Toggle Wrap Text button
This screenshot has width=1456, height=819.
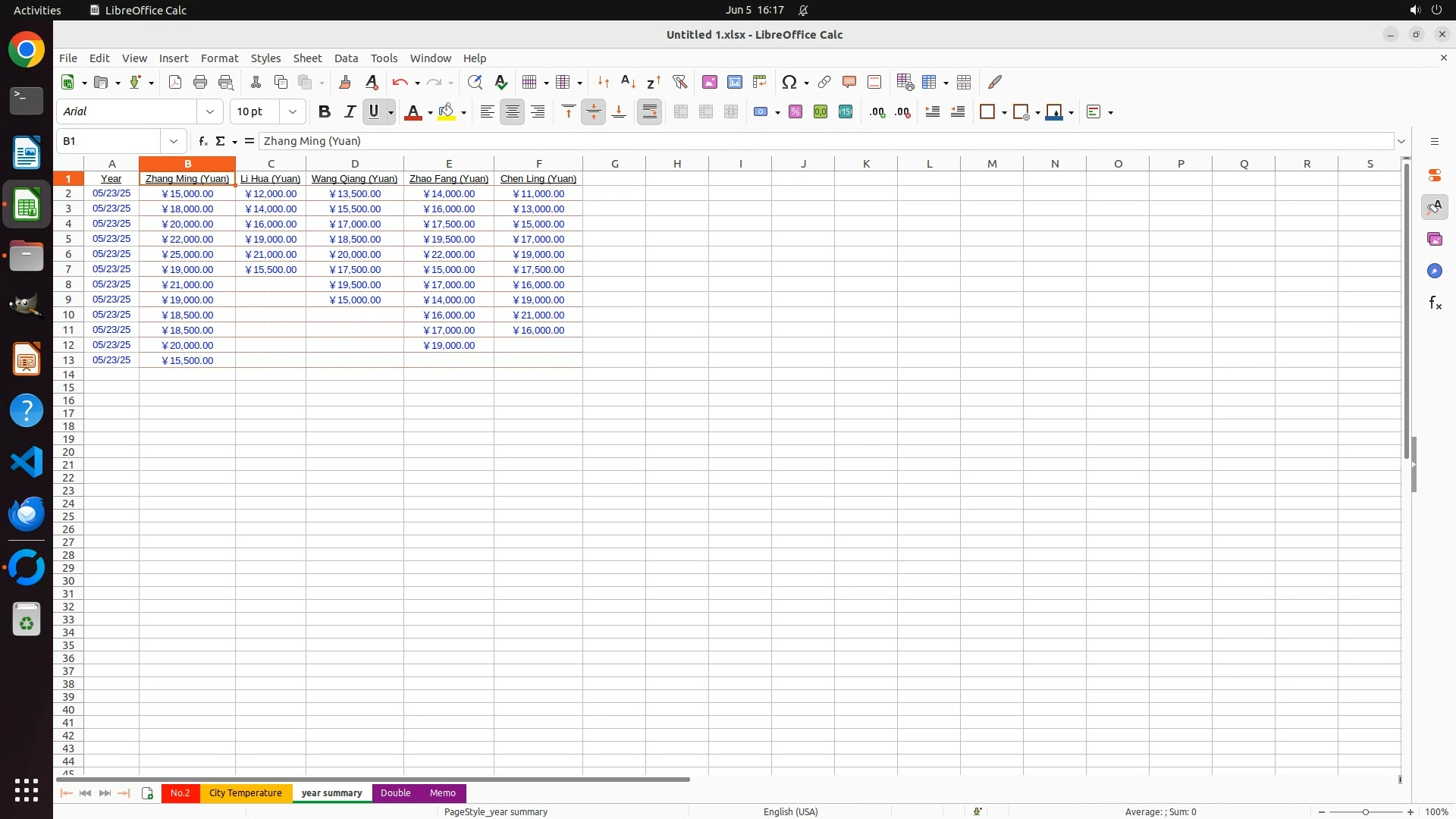pos(650,111)
